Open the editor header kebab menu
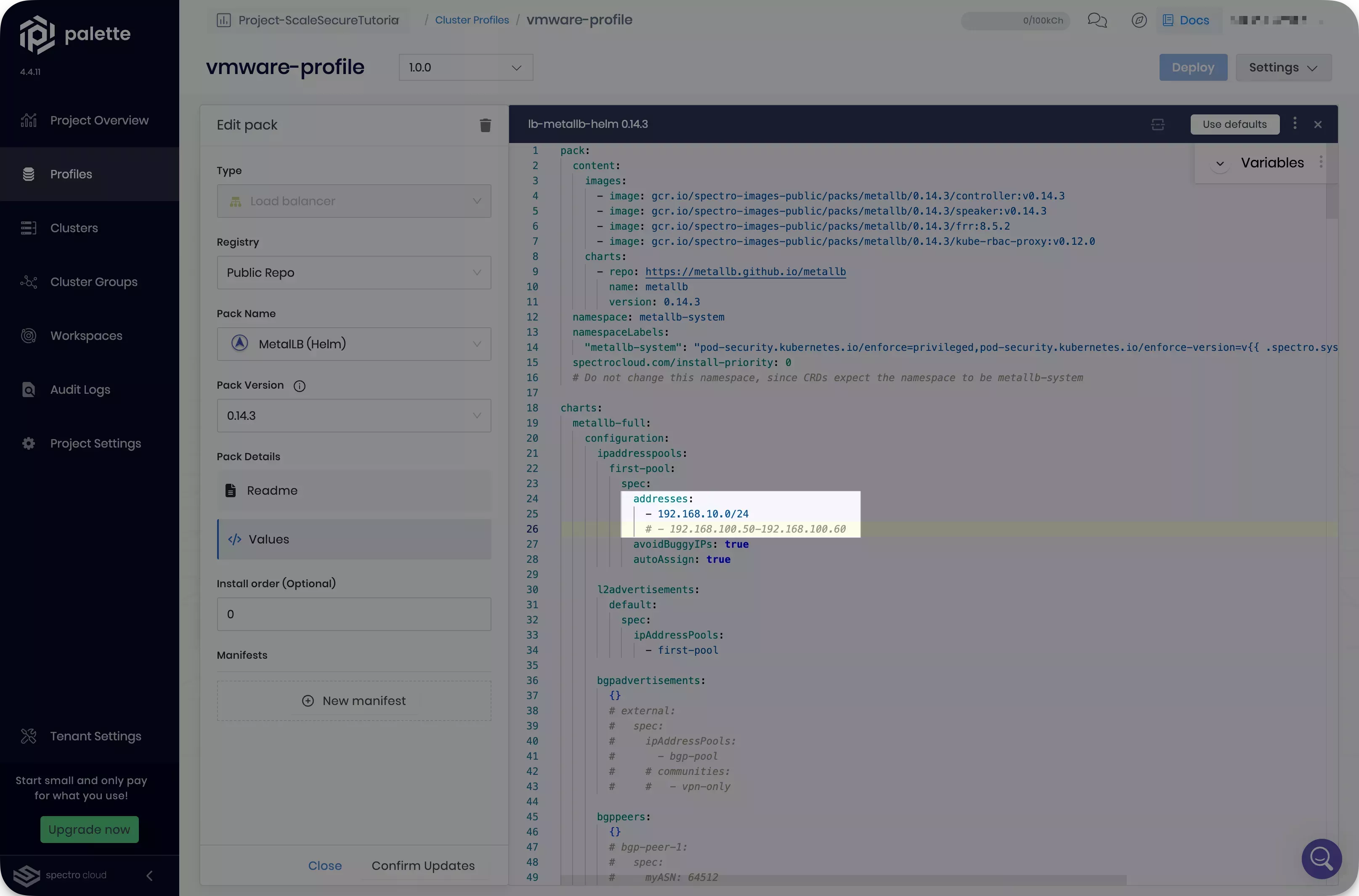The height and width of the screenshot is (896, 1359). click(1295, 123)
